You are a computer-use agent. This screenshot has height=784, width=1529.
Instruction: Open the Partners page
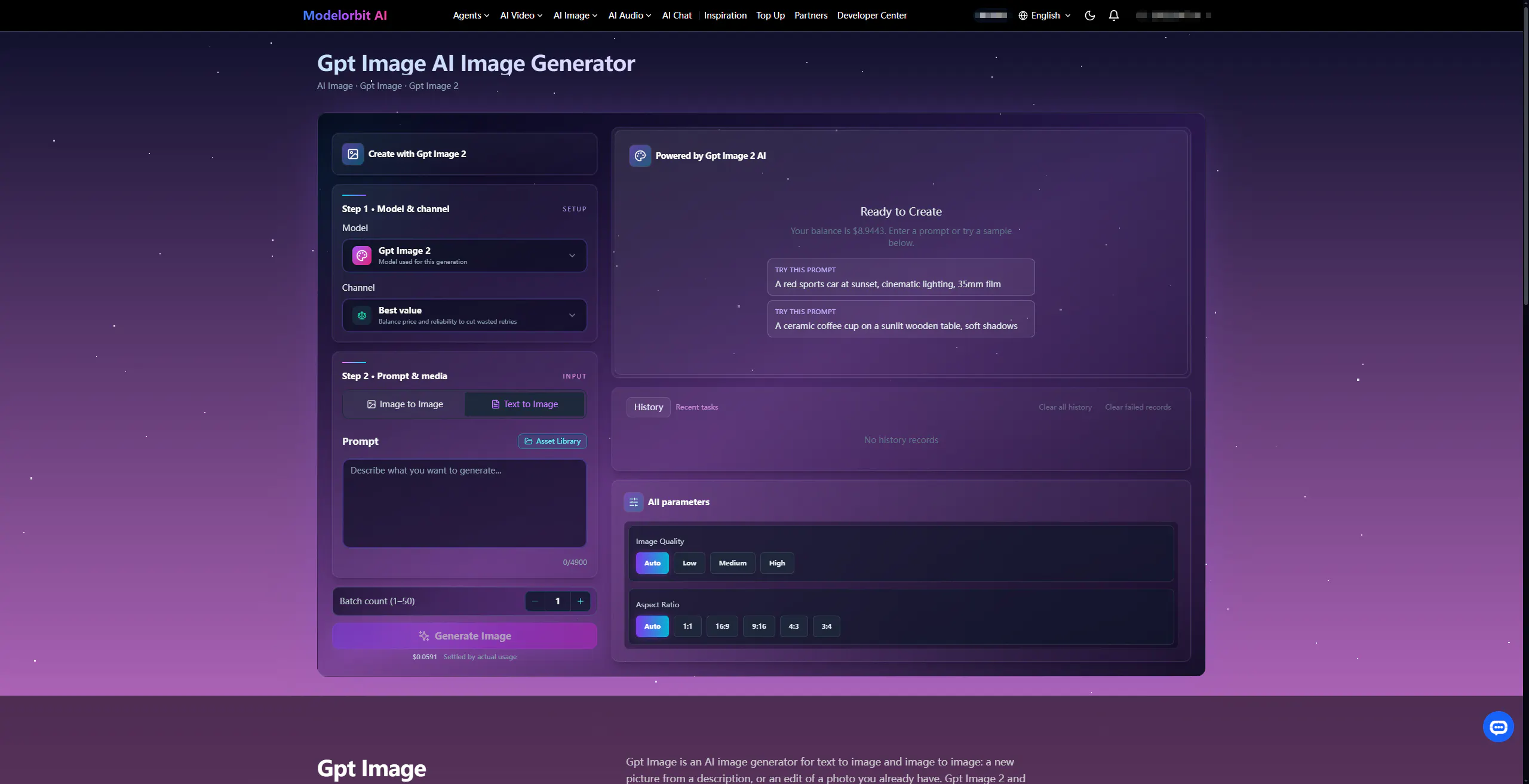(810, 16)
